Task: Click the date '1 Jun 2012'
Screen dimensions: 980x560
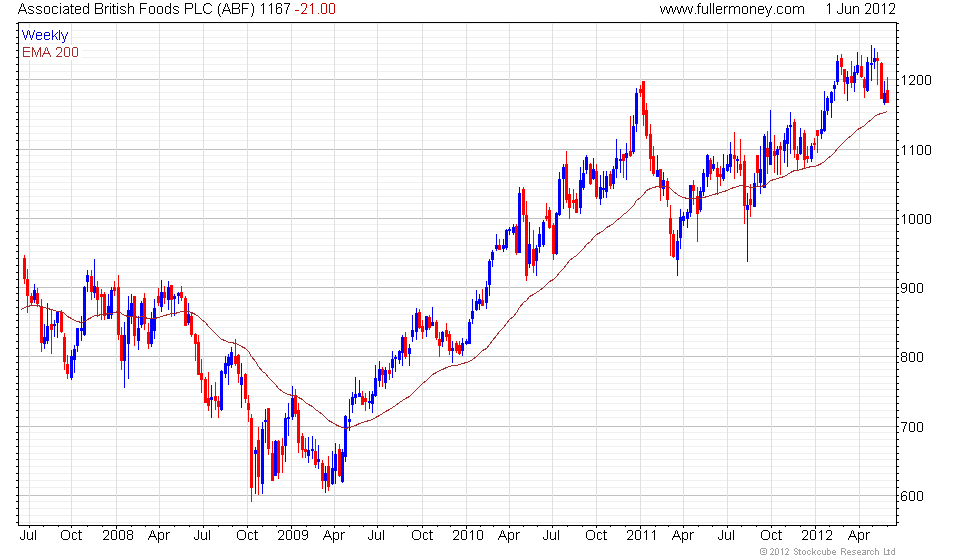Action: coord(861,9)
